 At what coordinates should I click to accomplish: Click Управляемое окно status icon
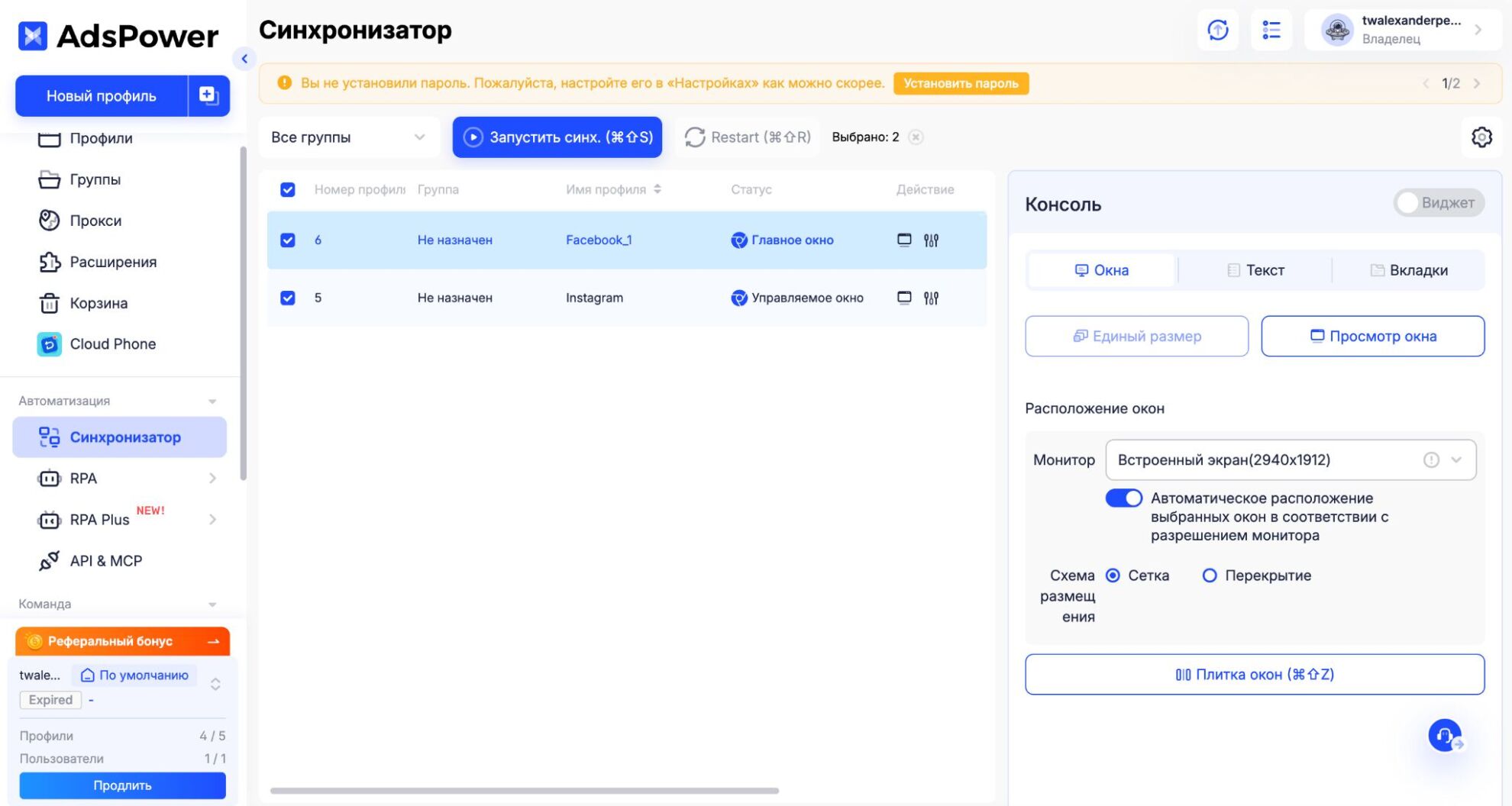pos(739,298)
